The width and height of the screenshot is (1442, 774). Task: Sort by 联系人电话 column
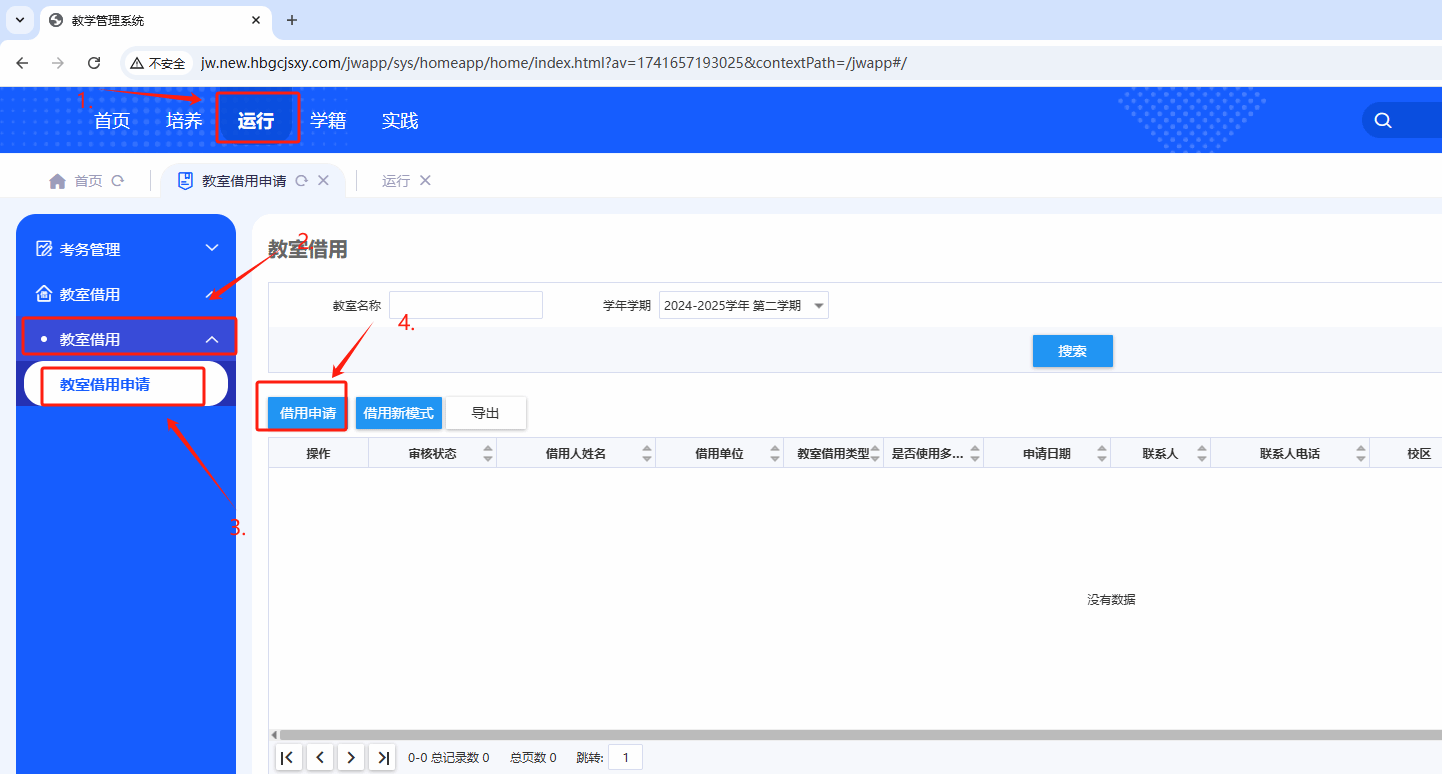pos(1361,453)
